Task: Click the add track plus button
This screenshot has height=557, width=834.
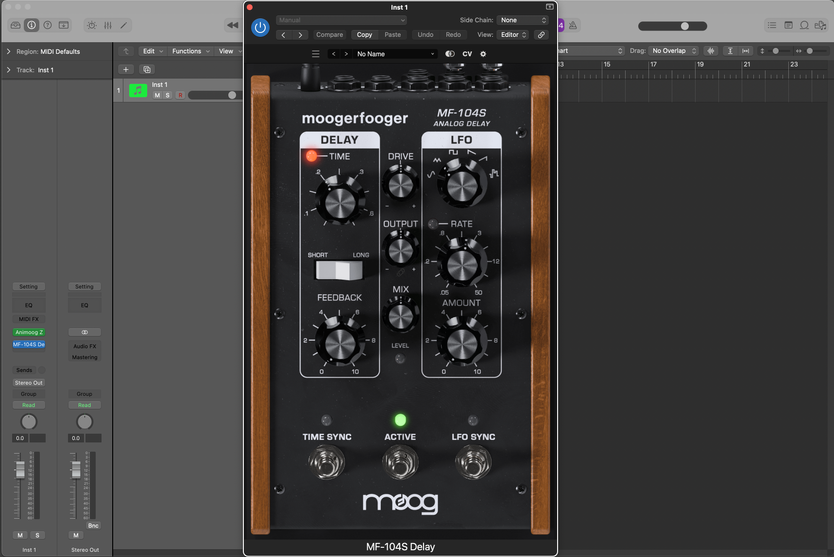Action: 126,69
